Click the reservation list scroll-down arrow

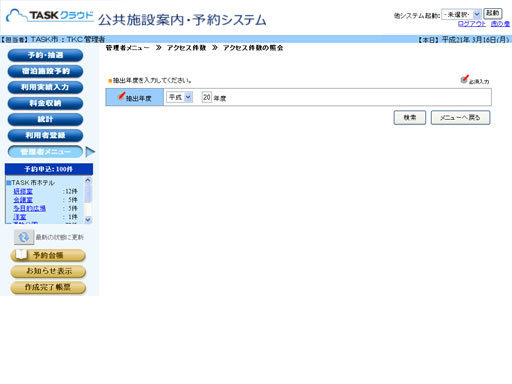pos(88,220)
